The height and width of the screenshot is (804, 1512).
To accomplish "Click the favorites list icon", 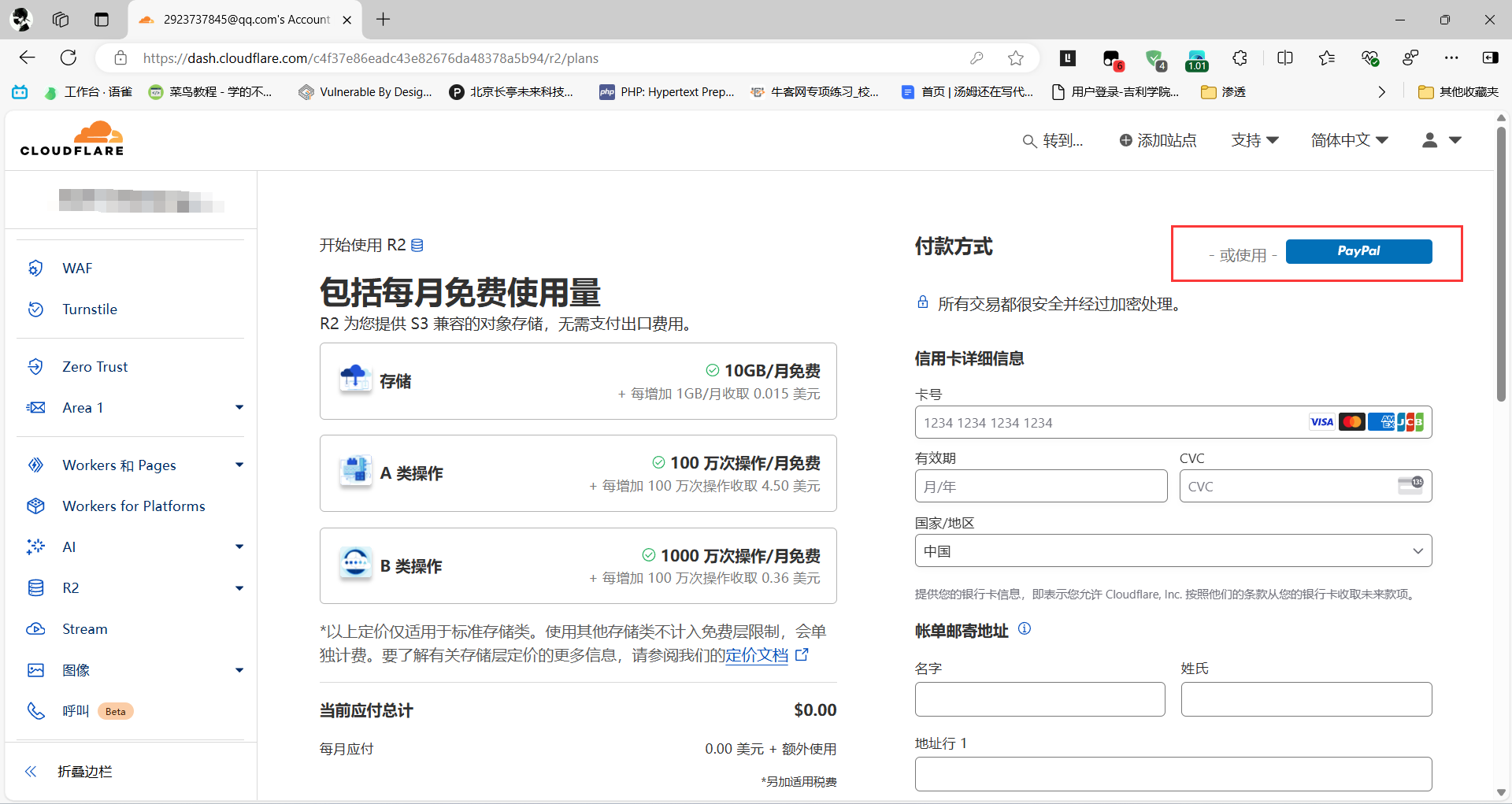I will (1327, 57).
